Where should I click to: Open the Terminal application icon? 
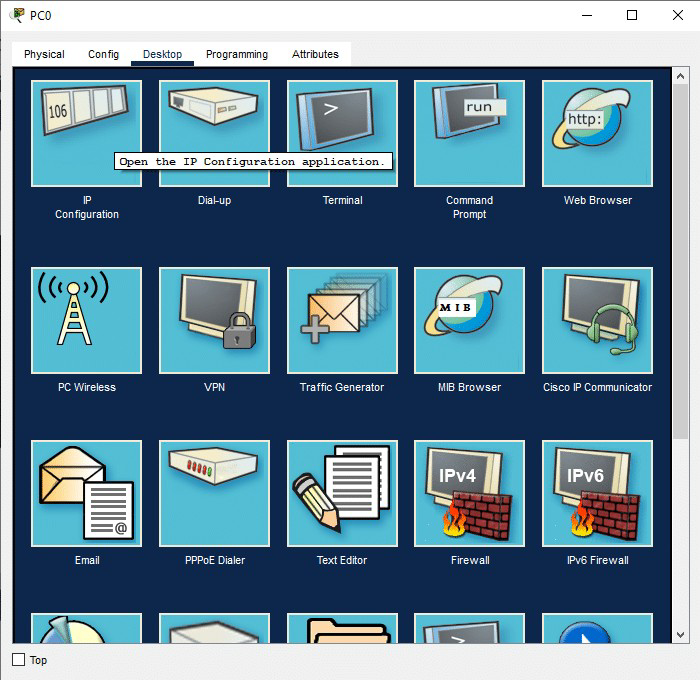coord(342,133)
